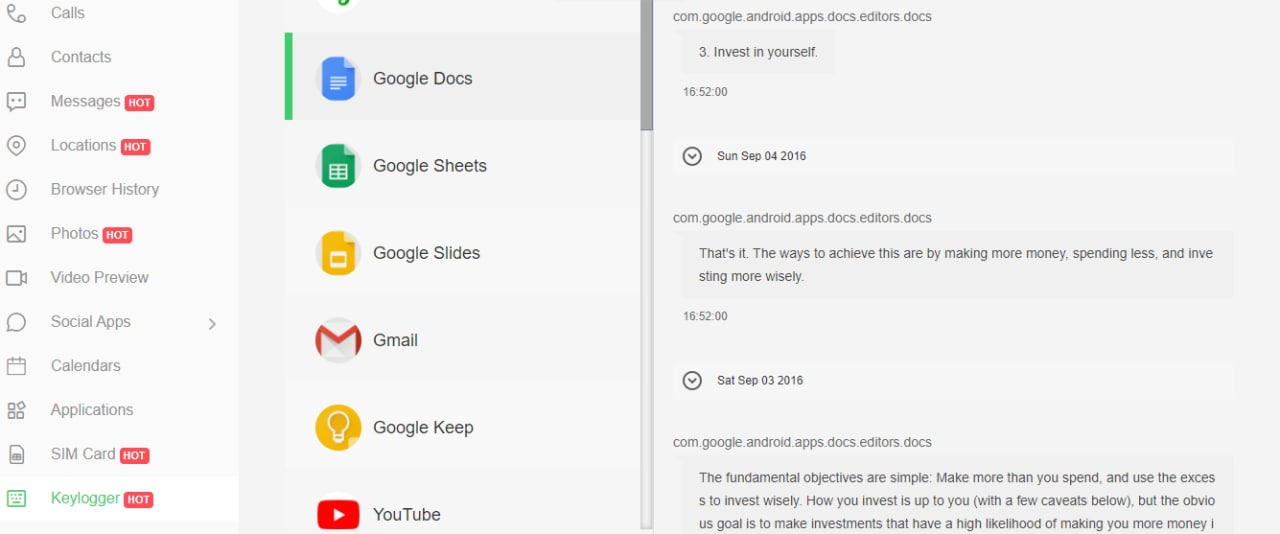This screenshot has height=534, width=1280.
Task: Expand the Social Apps submenu arrow
Action: coord(212,323)
